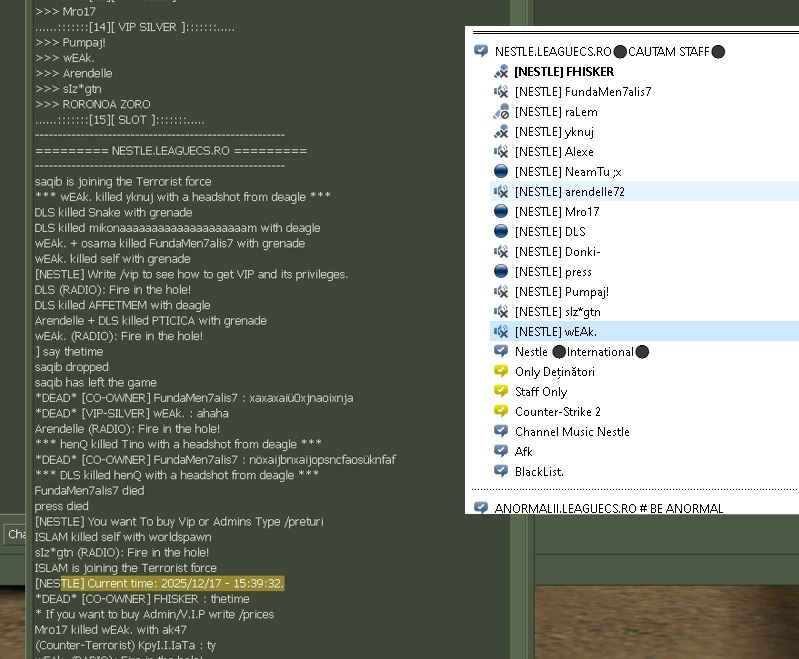Select user [NESTLE] Donki-
This screenshot has height=659, width=799.
pos(557,252)
